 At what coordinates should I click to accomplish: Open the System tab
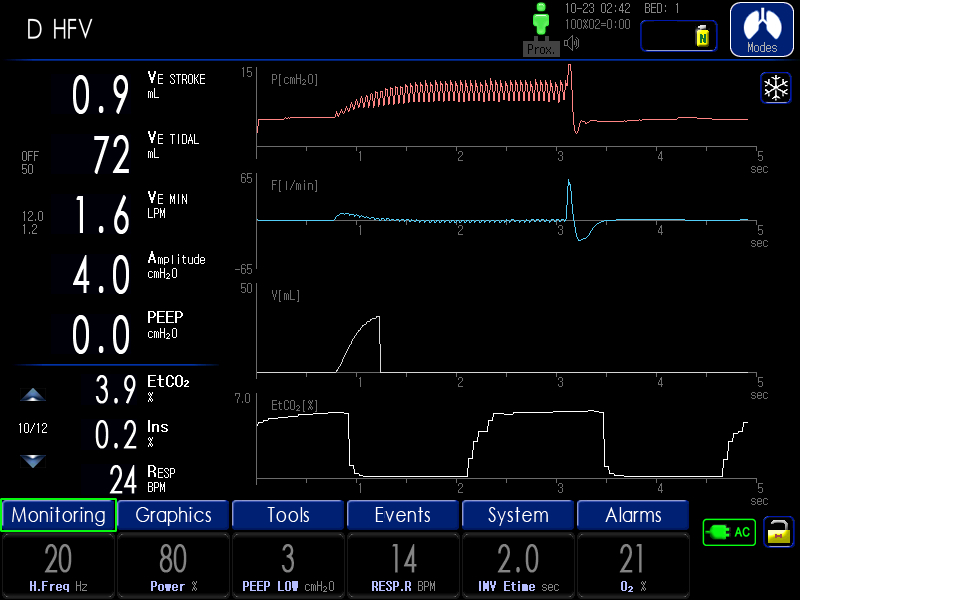click(x=518, y=515)
